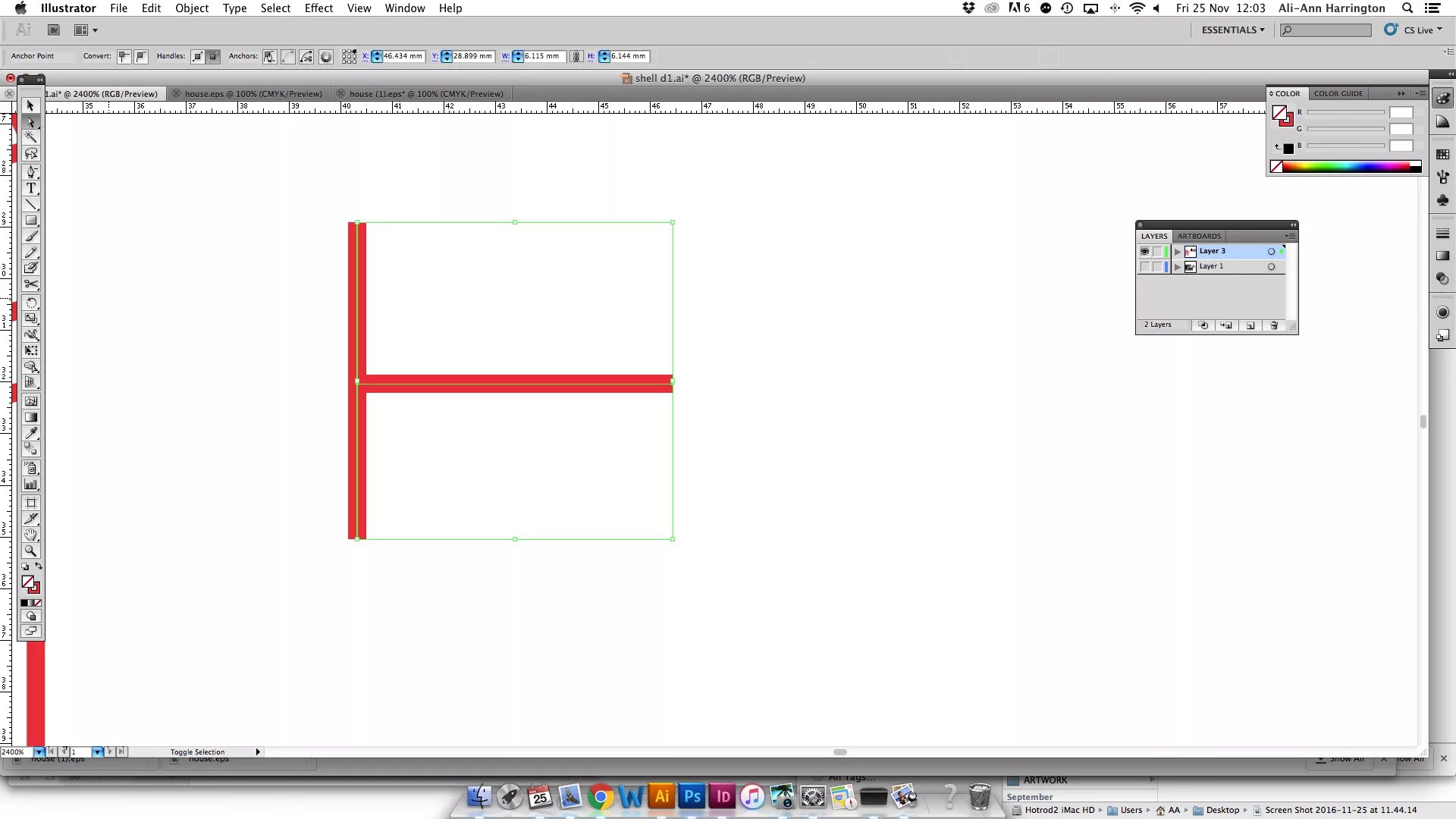The width and height of the screenshot is (1456, 819).
Task: Create new layer in Layers panel
Action: click(1250, 325)
